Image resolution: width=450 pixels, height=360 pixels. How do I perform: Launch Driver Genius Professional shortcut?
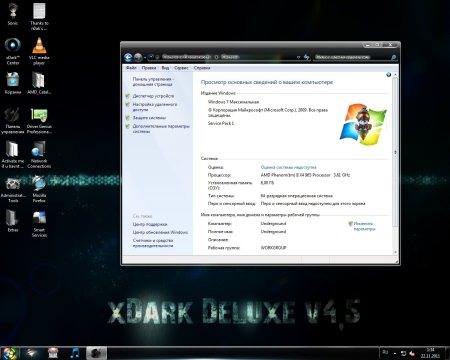[39, 120]
